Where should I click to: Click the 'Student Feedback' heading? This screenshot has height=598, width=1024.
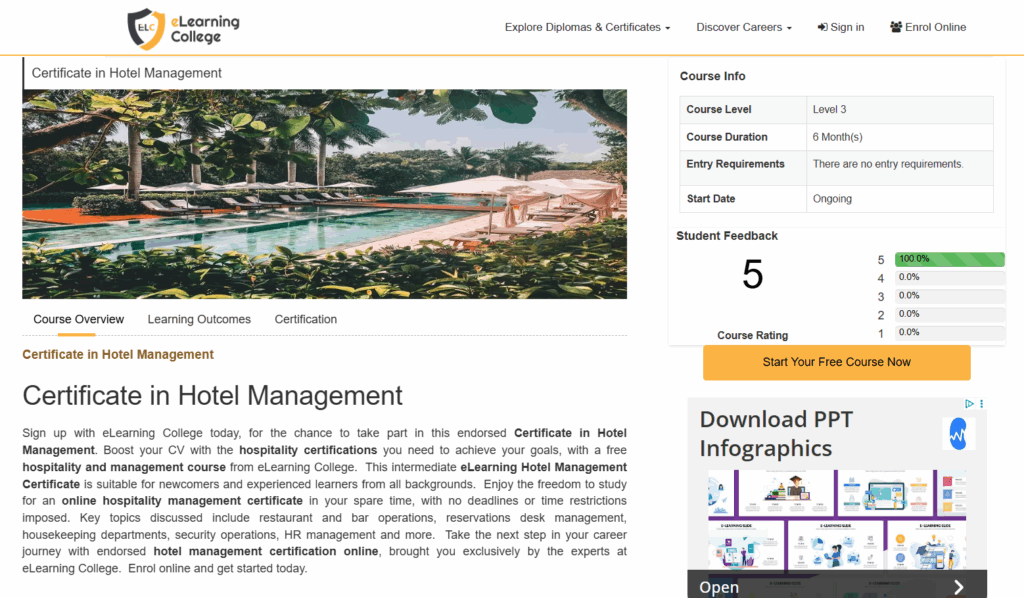727,236
